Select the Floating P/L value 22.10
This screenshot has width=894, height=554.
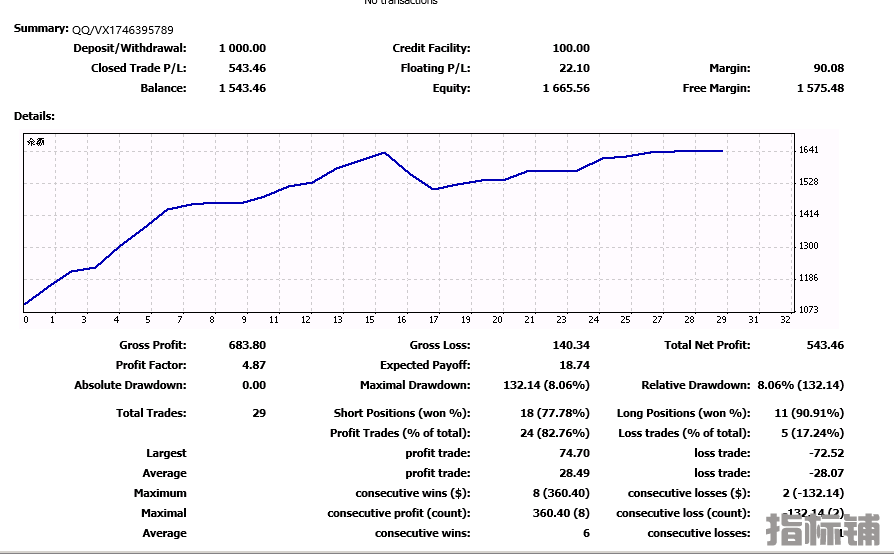(574, 68)
